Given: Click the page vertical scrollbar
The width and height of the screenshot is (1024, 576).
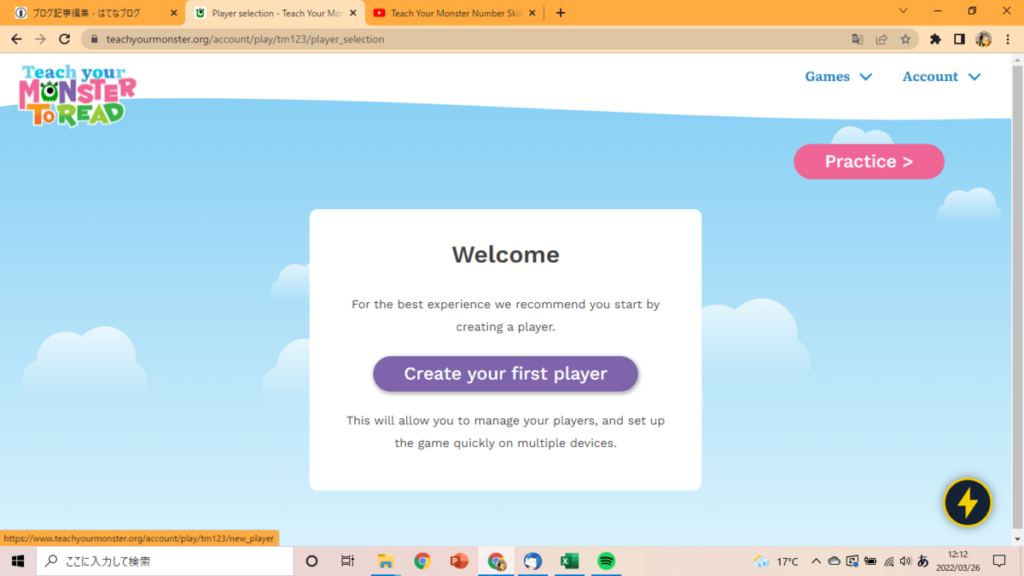Looking at the screenshot, I should tap(1017, 299).
